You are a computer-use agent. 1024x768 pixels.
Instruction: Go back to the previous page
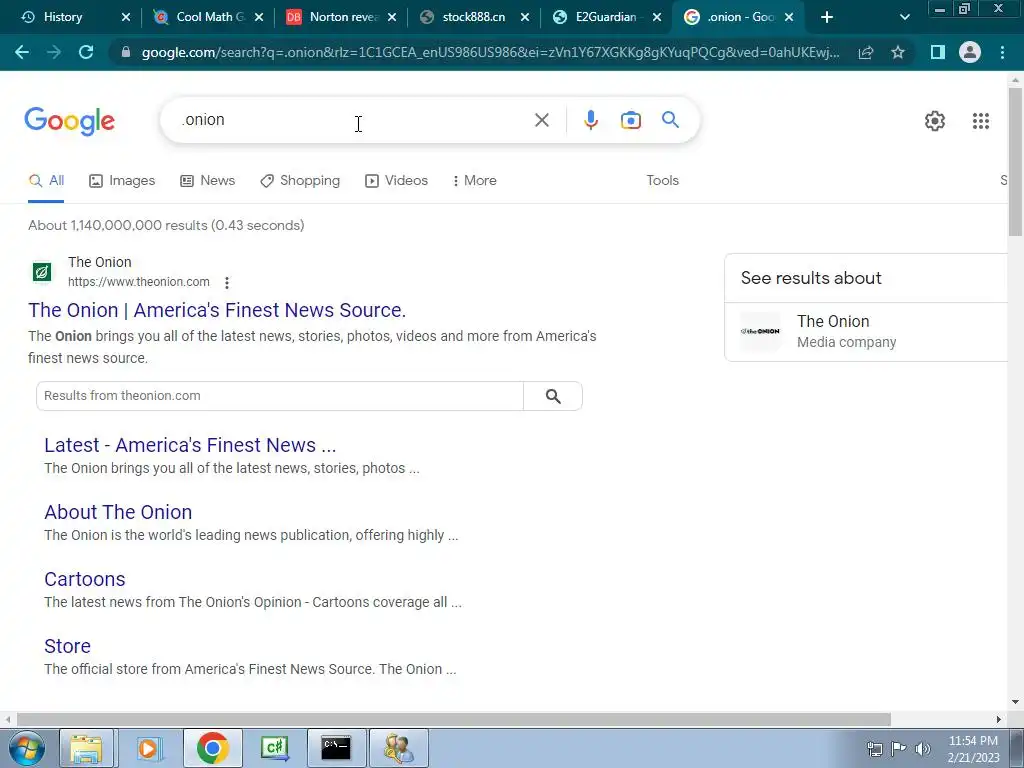click(x=22, y=52)
